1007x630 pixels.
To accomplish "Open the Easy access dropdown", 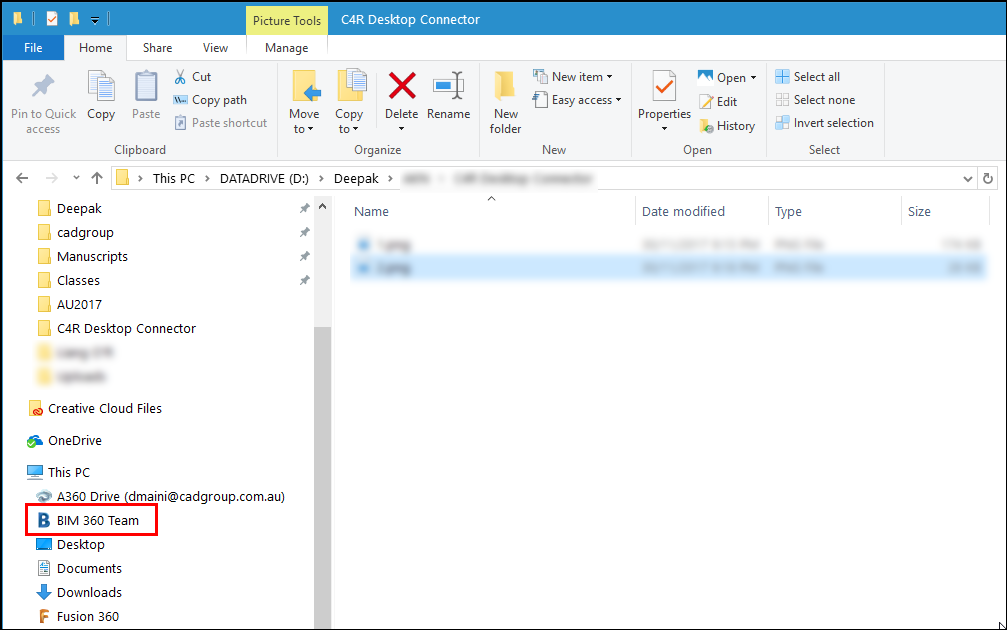I will click(577, 100).
